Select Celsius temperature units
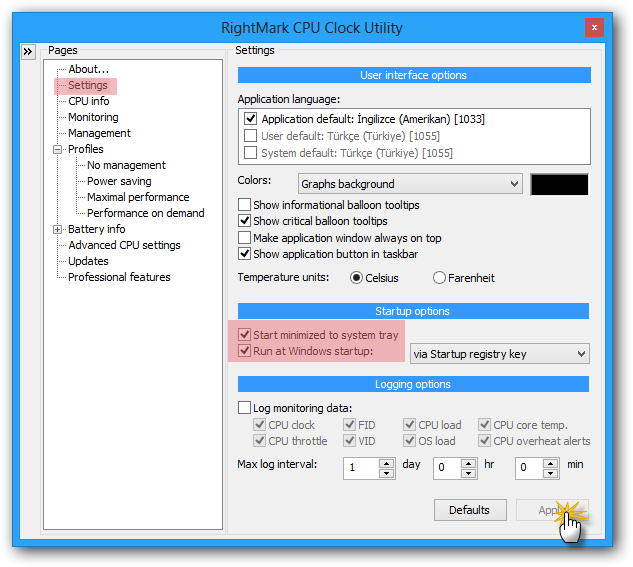The width and height of the screenshot is (633, 567). 356,278
